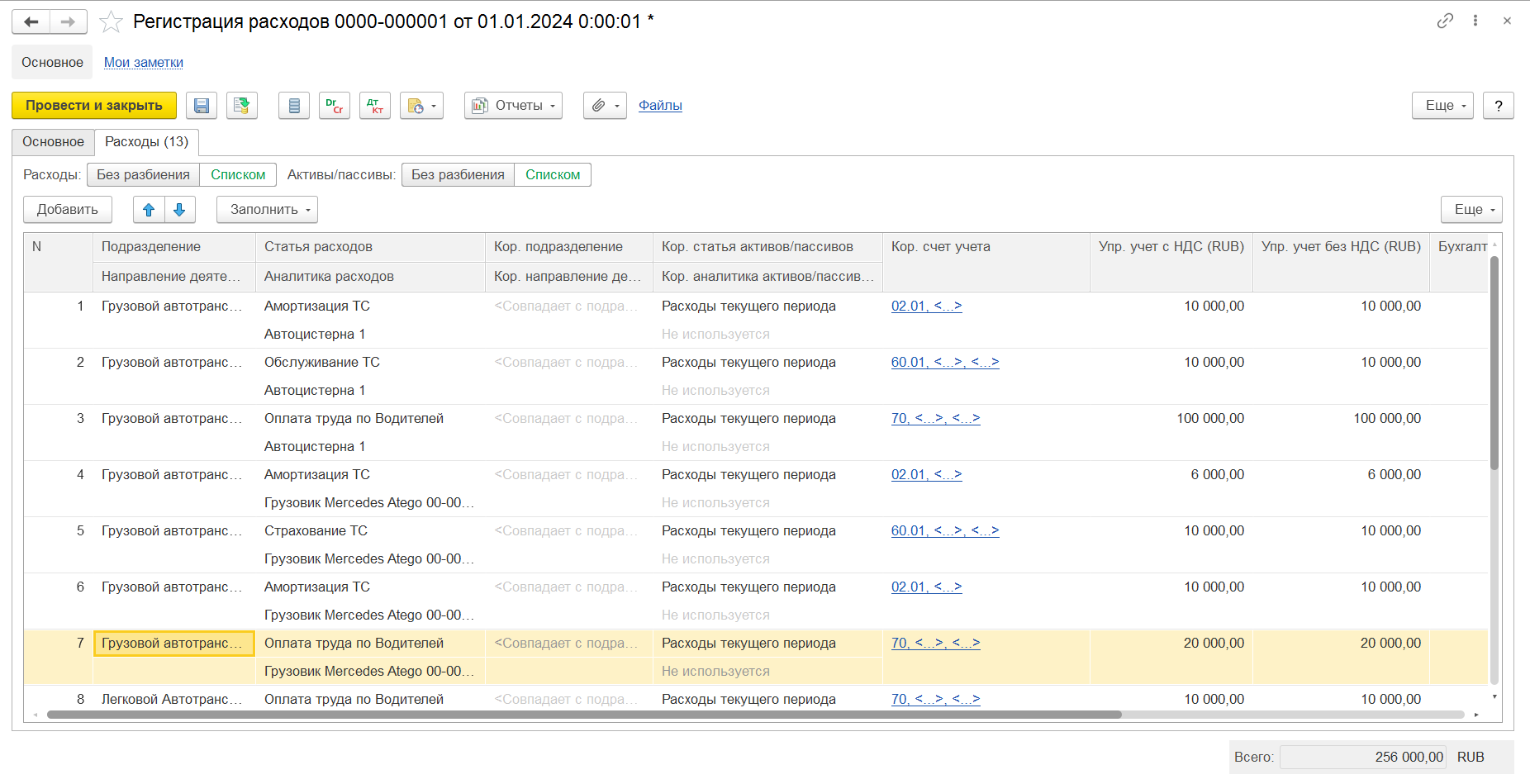Set Активы/пассивы mode to Без разбиения
Screen dimensions: 1530x784
[x=458, y=175]
